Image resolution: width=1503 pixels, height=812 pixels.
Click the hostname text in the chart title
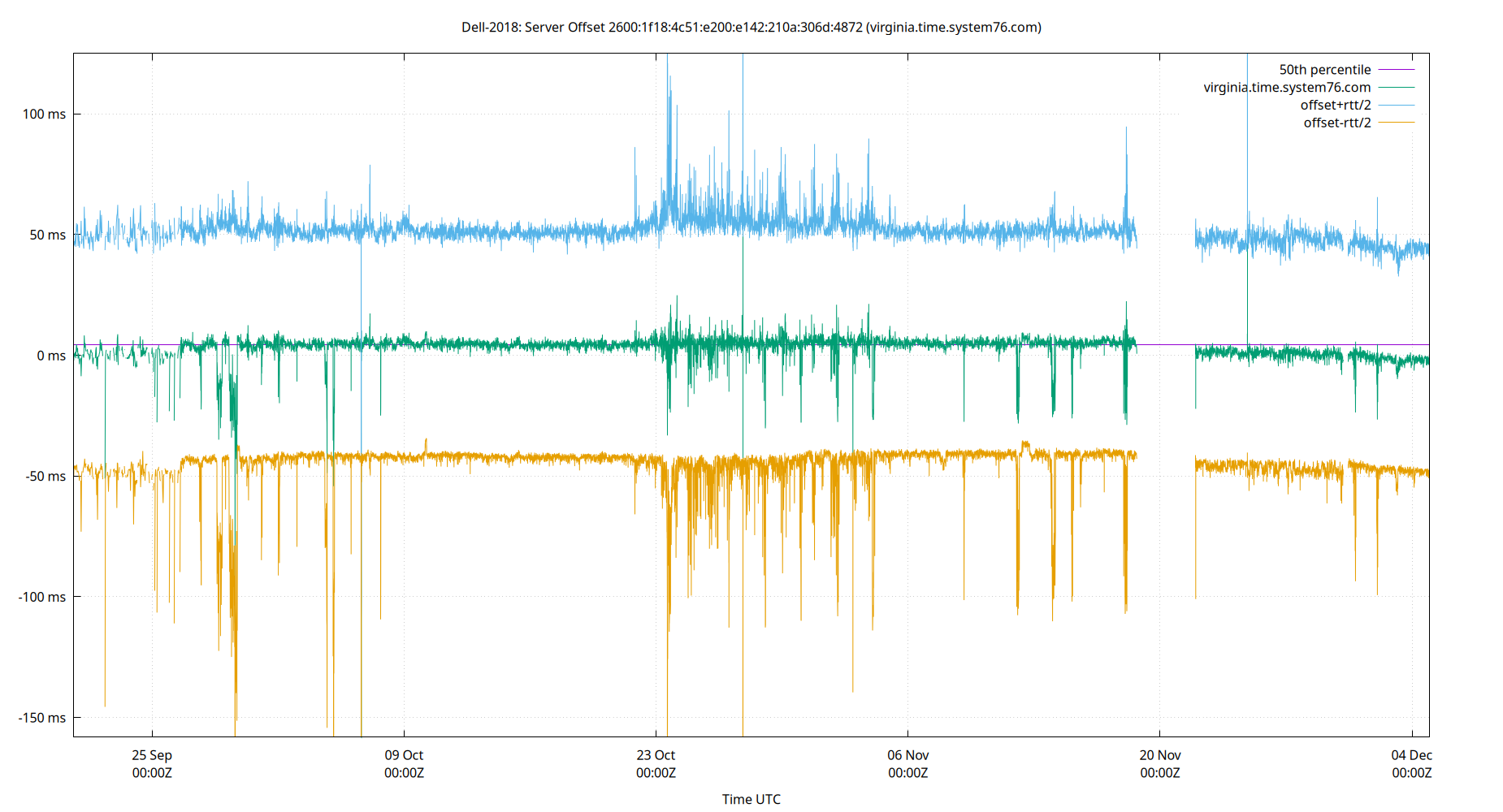953,28
